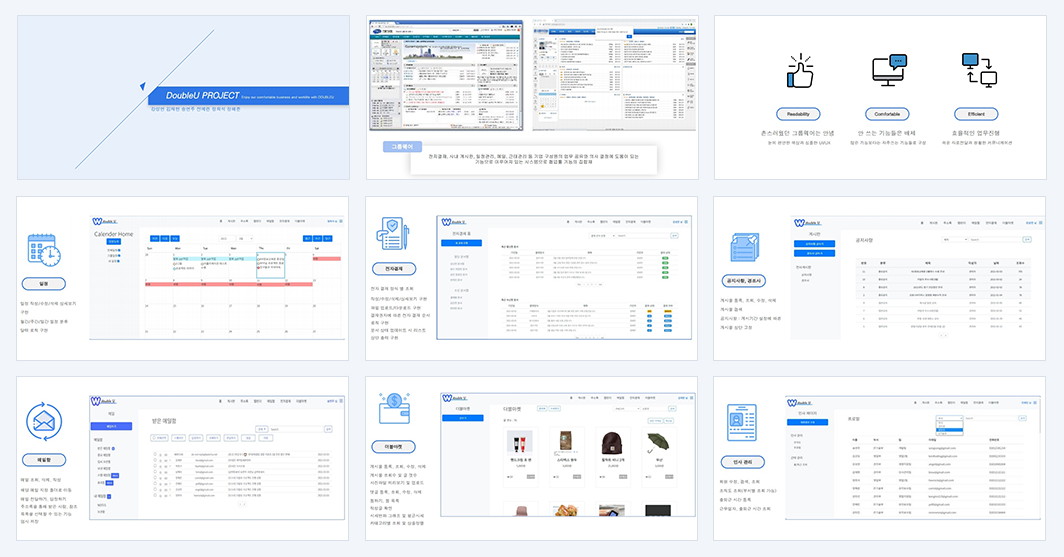Open the DoubleU PROJECT title banner
The image size is (1064, 557).
tap(248, 96)
